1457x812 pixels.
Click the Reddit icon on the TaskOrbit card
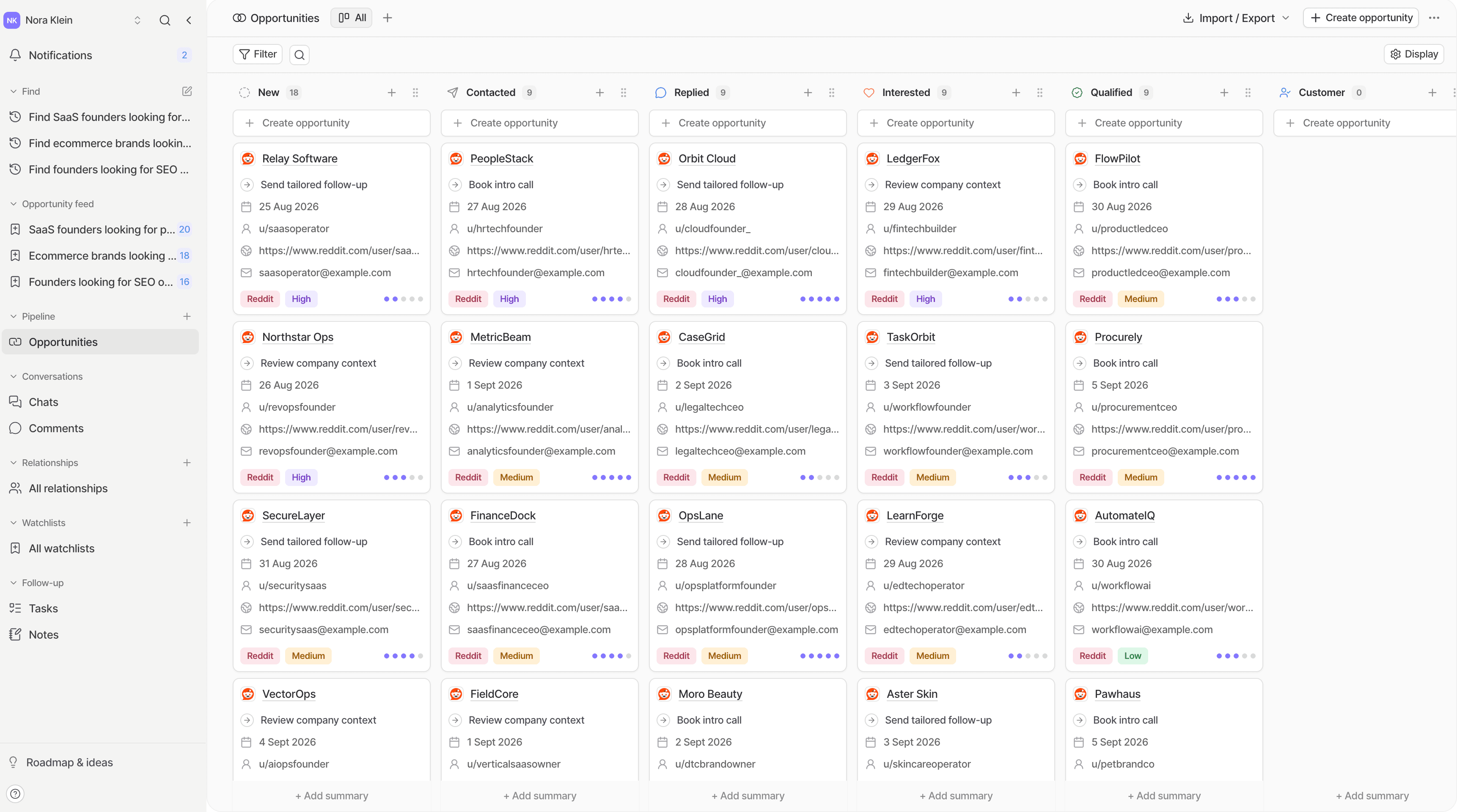click(872, 337)
